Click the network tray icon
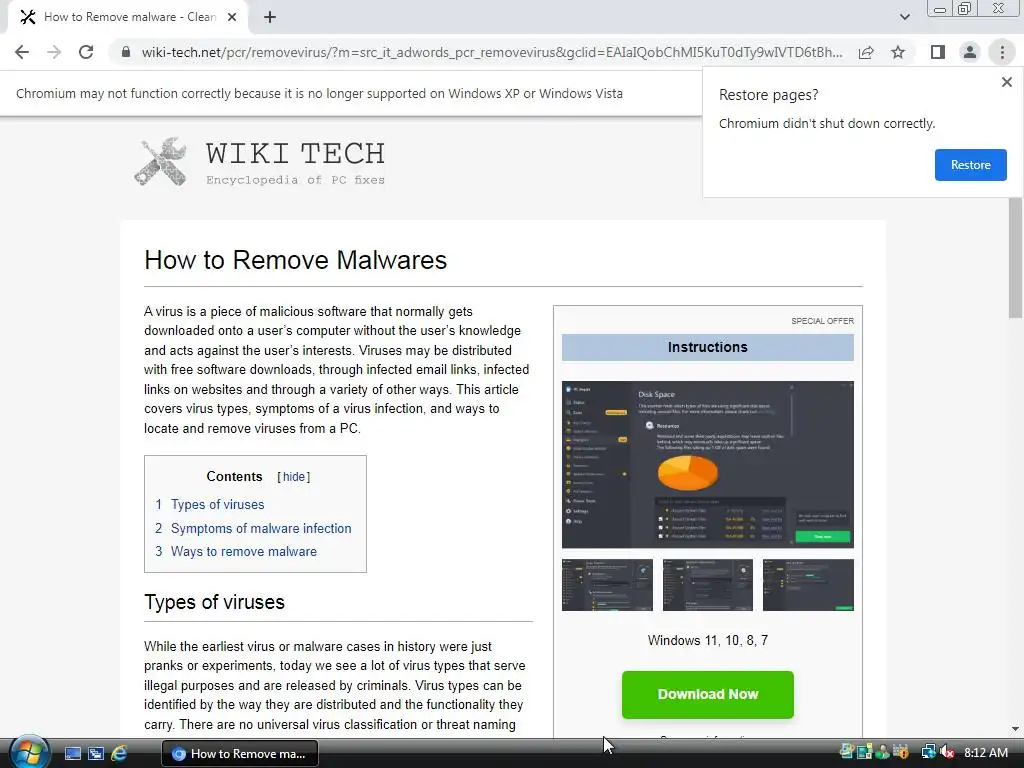 (928, 752)
